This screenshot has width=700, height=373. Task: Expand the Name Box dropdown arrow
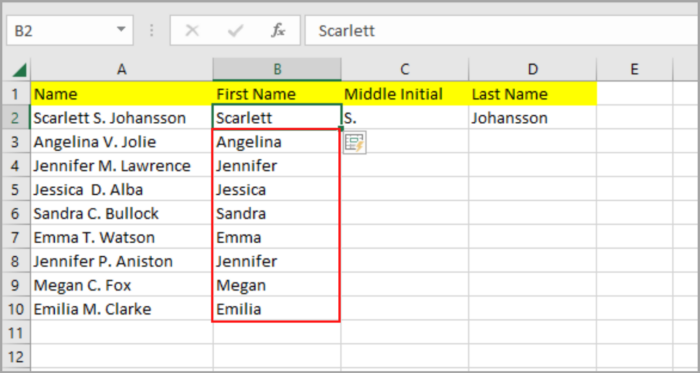tap(121, 30)
